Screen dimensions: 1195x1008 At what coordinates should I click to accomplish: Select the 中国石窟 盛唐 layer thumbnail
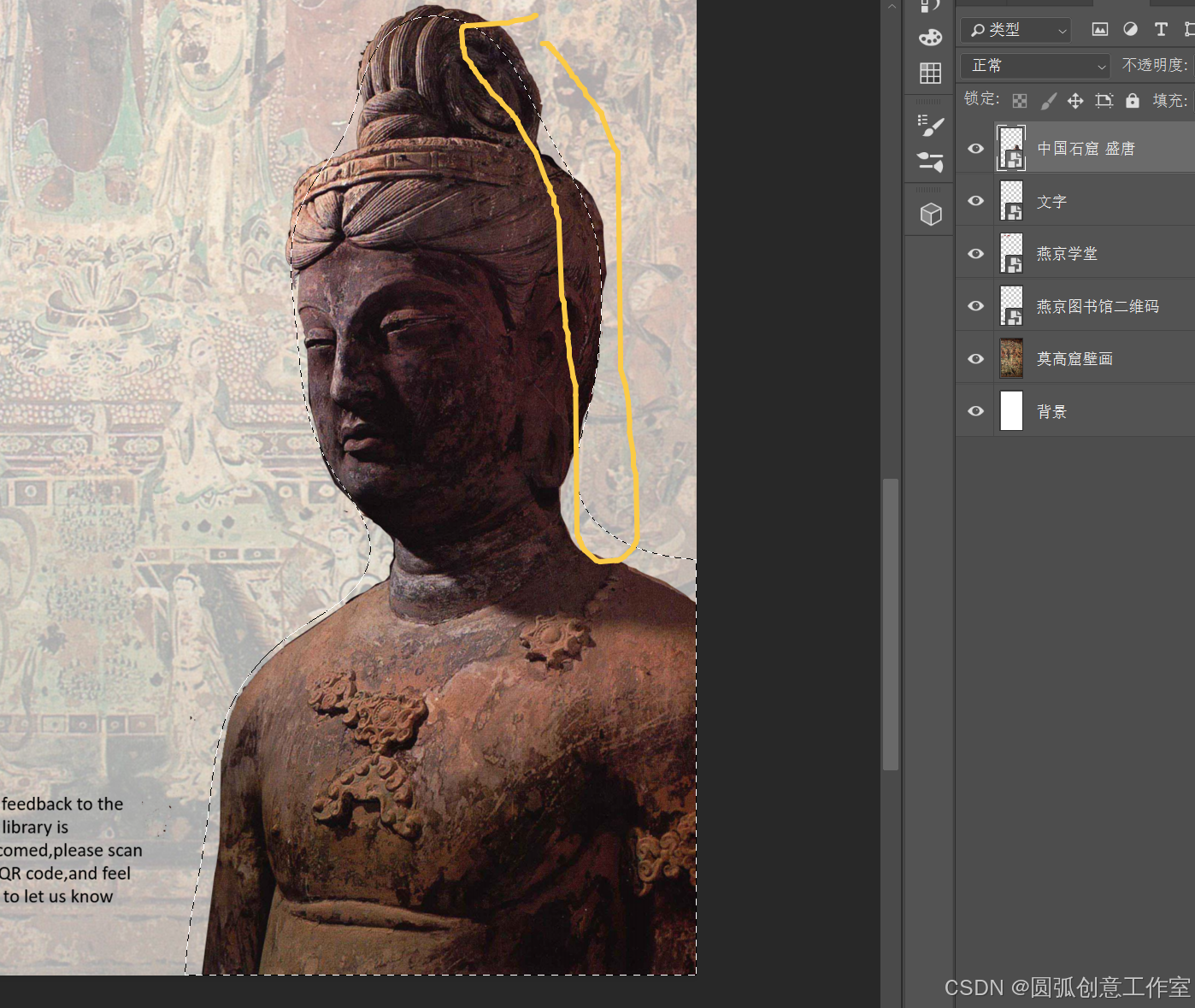click(1011, 148)
